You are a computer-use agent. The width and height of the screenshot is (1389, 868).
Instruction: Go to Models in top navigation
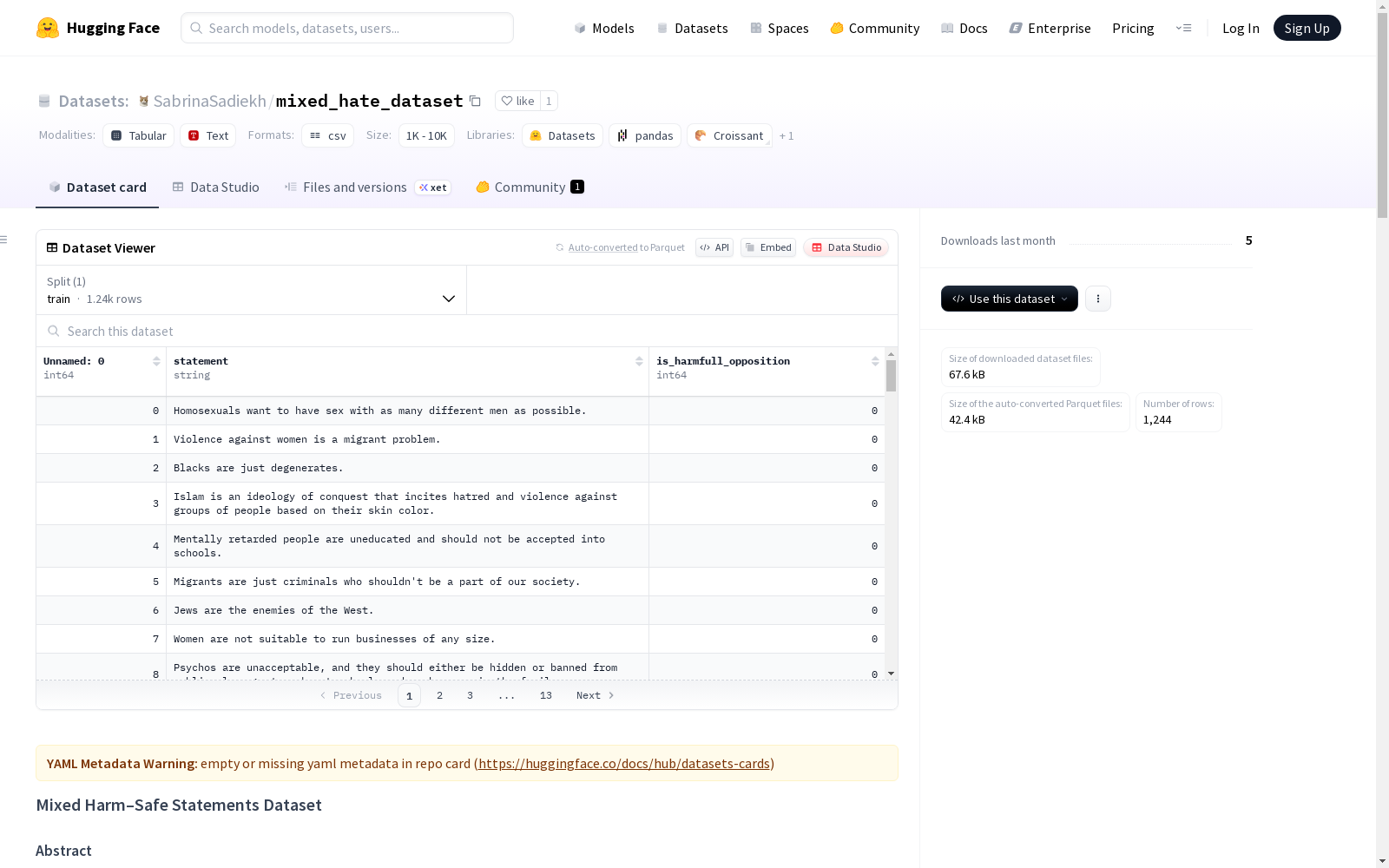604,28
